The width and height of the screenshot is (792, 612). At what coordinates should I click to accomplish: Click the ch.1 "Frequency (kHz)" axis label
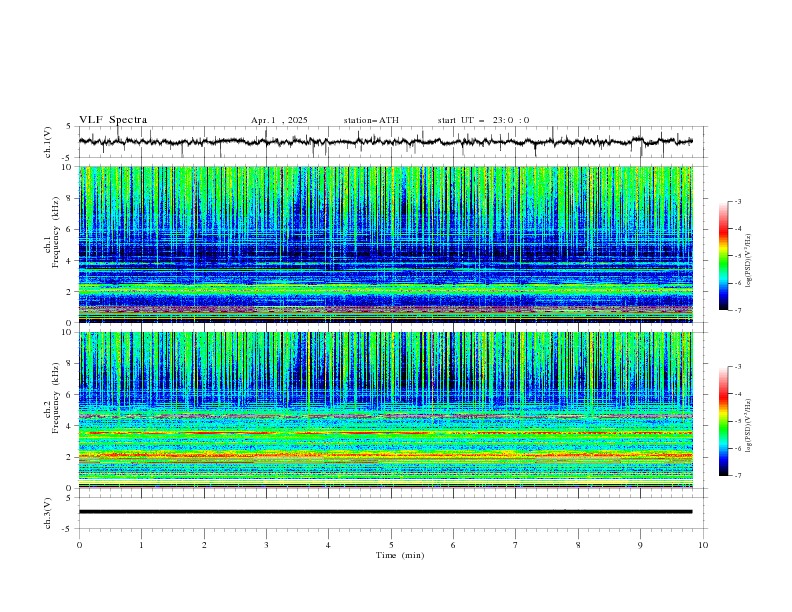56,233
